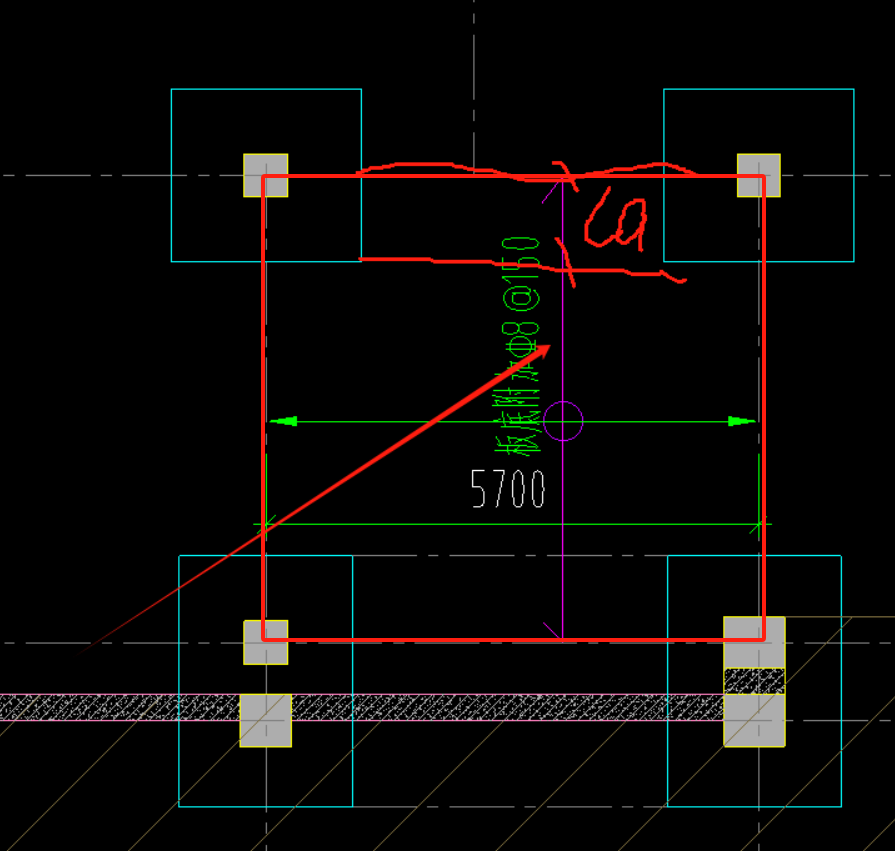Viewport: 895px width, 851px height.
Task: Click the purple circle on the rebar line
Action: pos(563,421)
